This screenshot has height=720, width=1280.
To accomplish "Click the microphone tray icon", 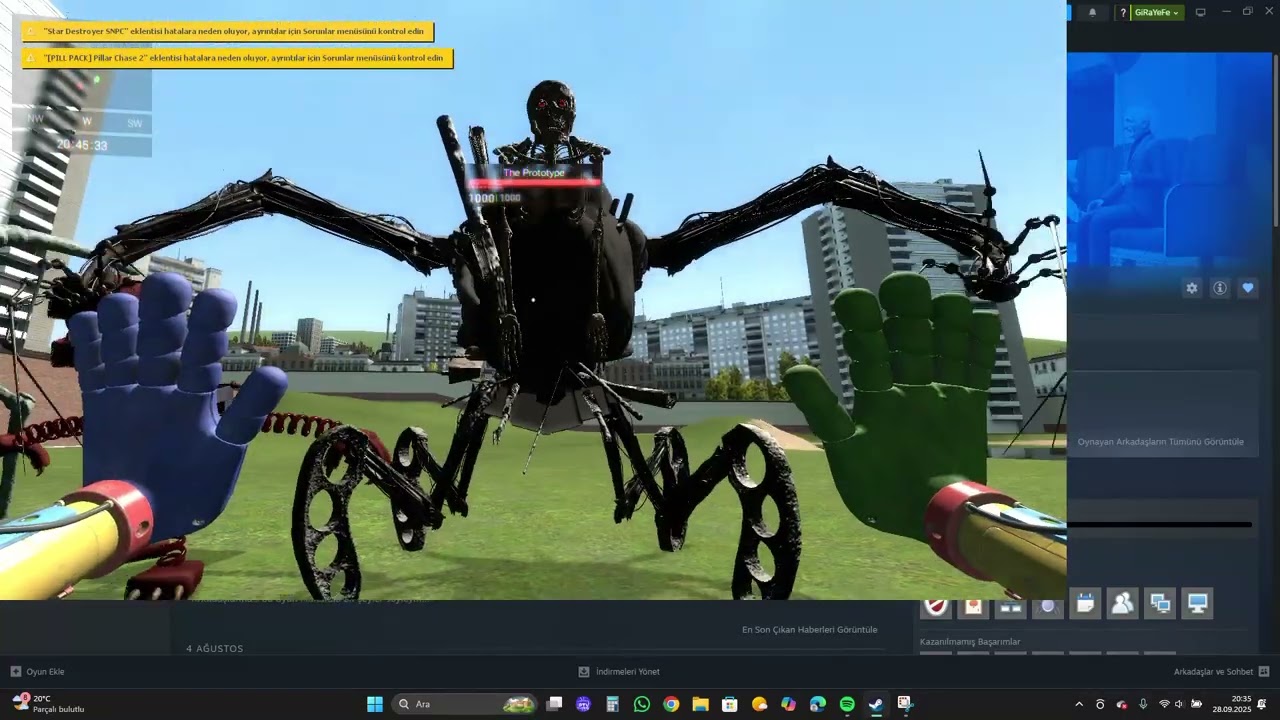I will pyautogui.click(x=1143, y=704).
